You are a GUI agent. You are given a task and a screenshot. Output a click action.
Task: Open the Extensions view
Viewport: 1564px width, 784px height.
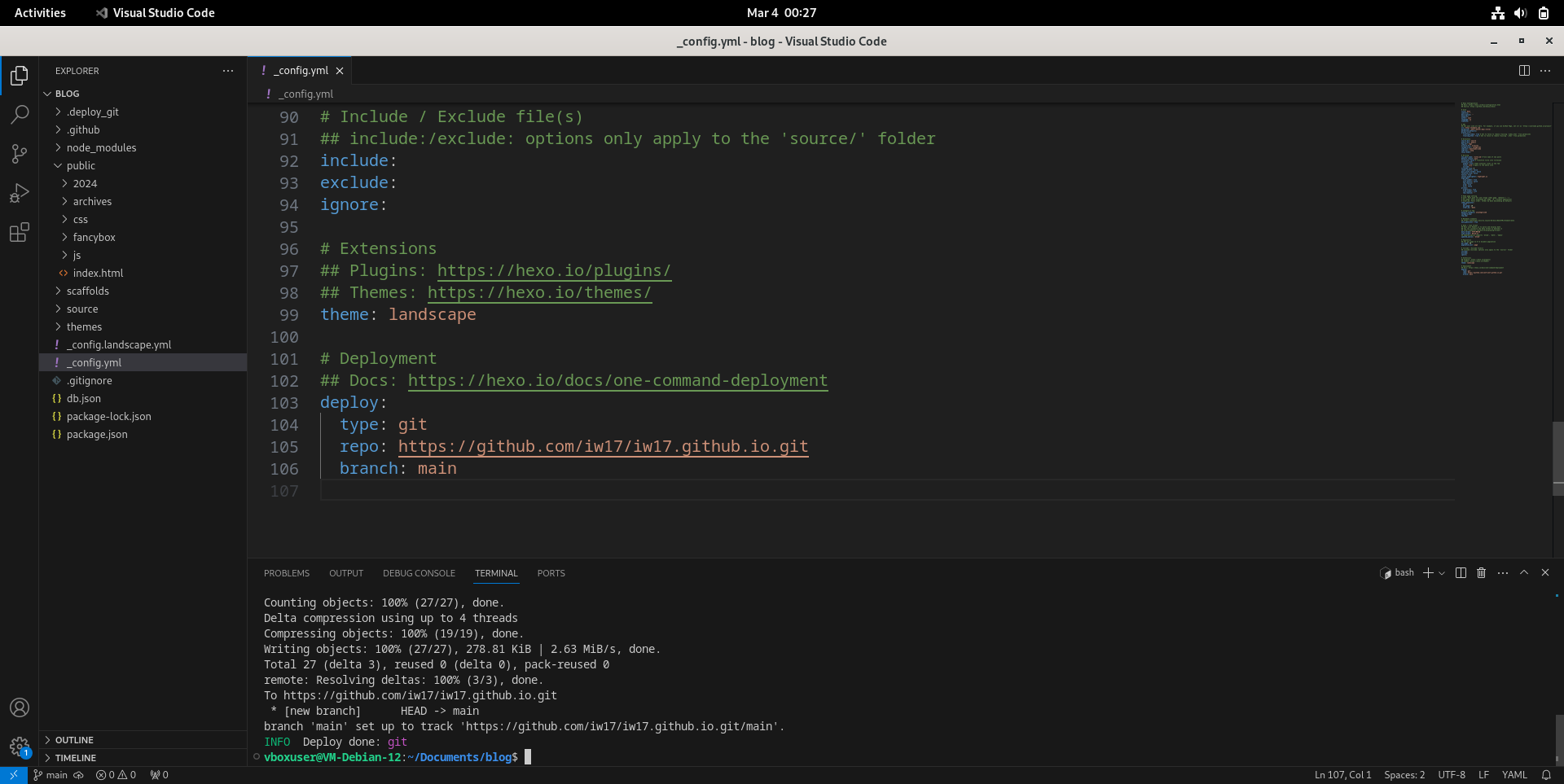[20, 232]
